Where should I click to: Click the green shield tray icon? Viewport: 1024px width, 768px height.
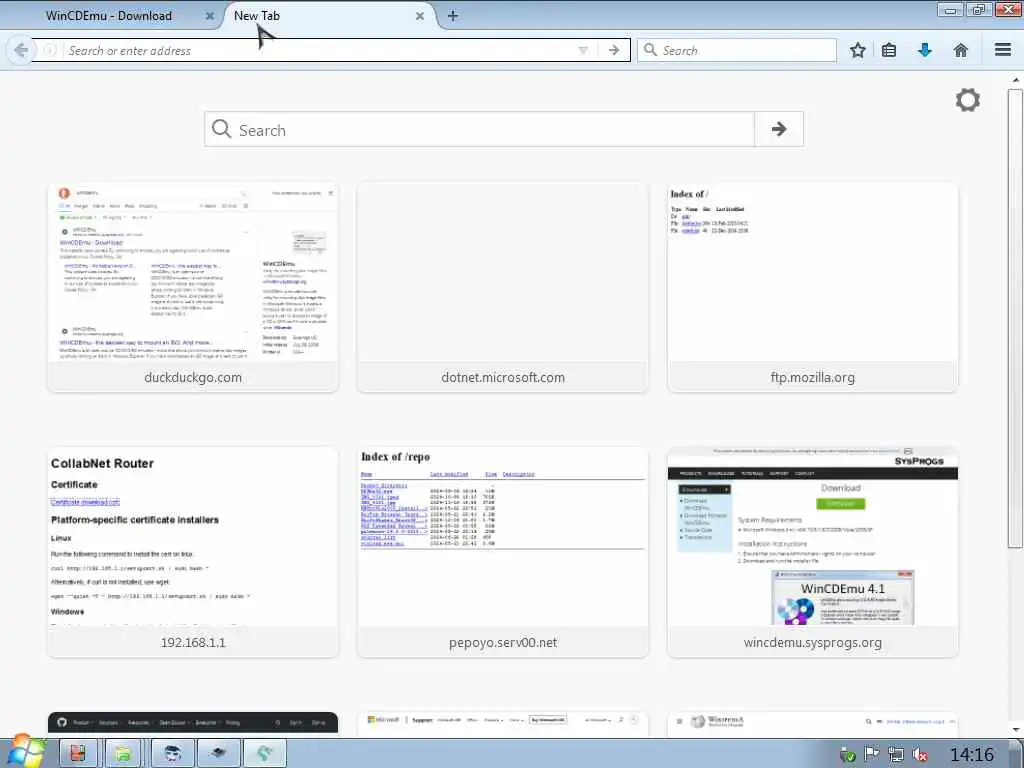(x=848, y=756)
